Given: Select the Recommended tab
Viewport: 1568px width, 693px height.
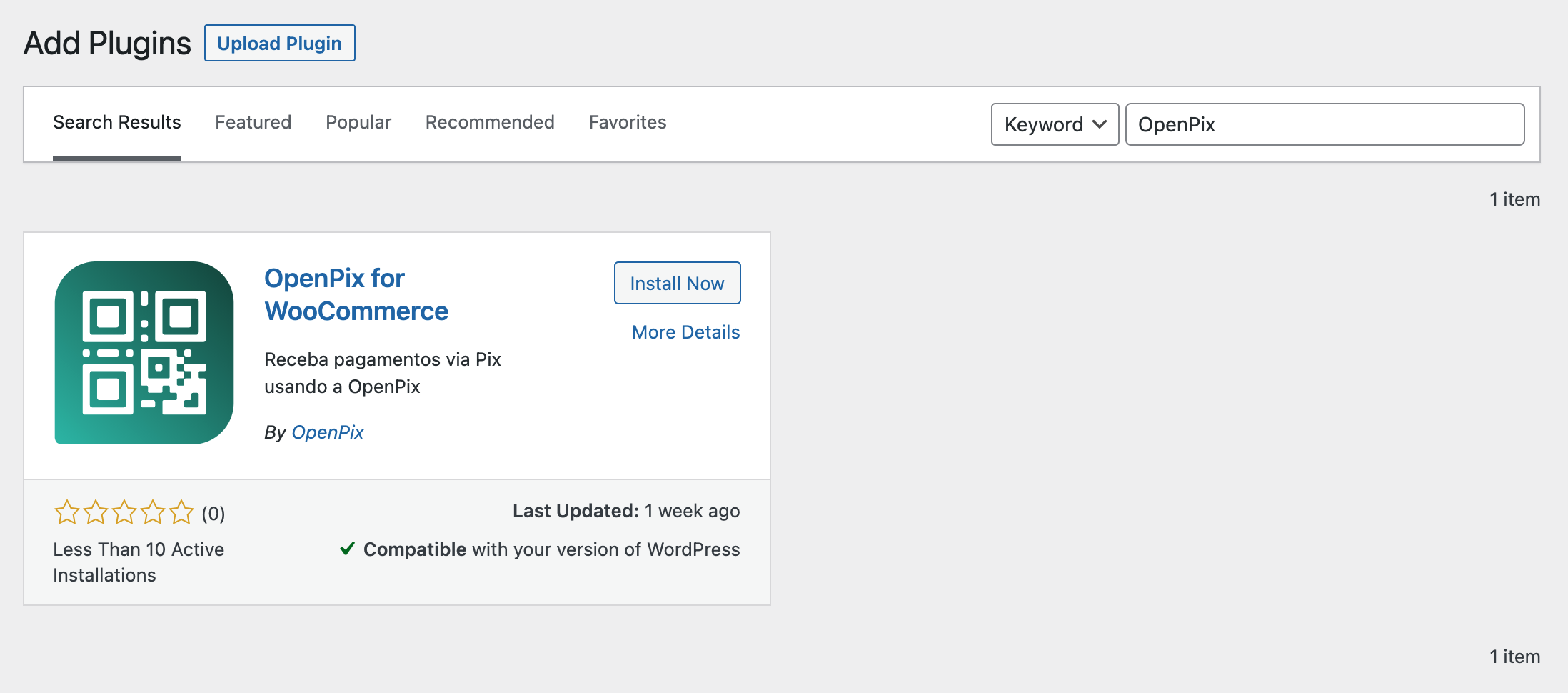Looking at the screenshot, I should [490, 122].
